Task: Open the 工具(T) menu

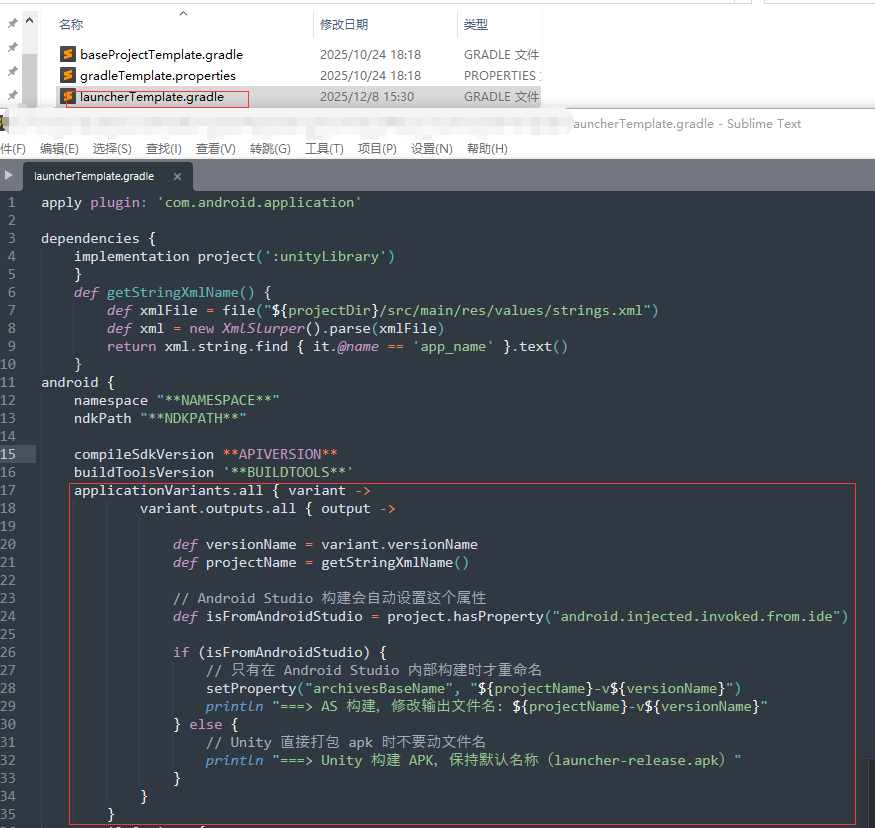Action: pyautogui.click(x=324, y=149)
